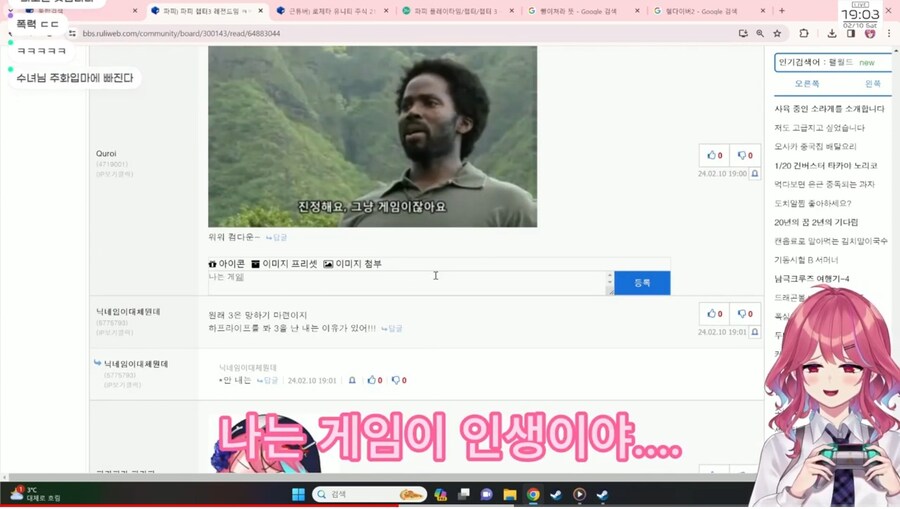900x509 pixels.
Task: Open sidebar link '남극크루즈 여행기-4'
Action: (812, 278)
